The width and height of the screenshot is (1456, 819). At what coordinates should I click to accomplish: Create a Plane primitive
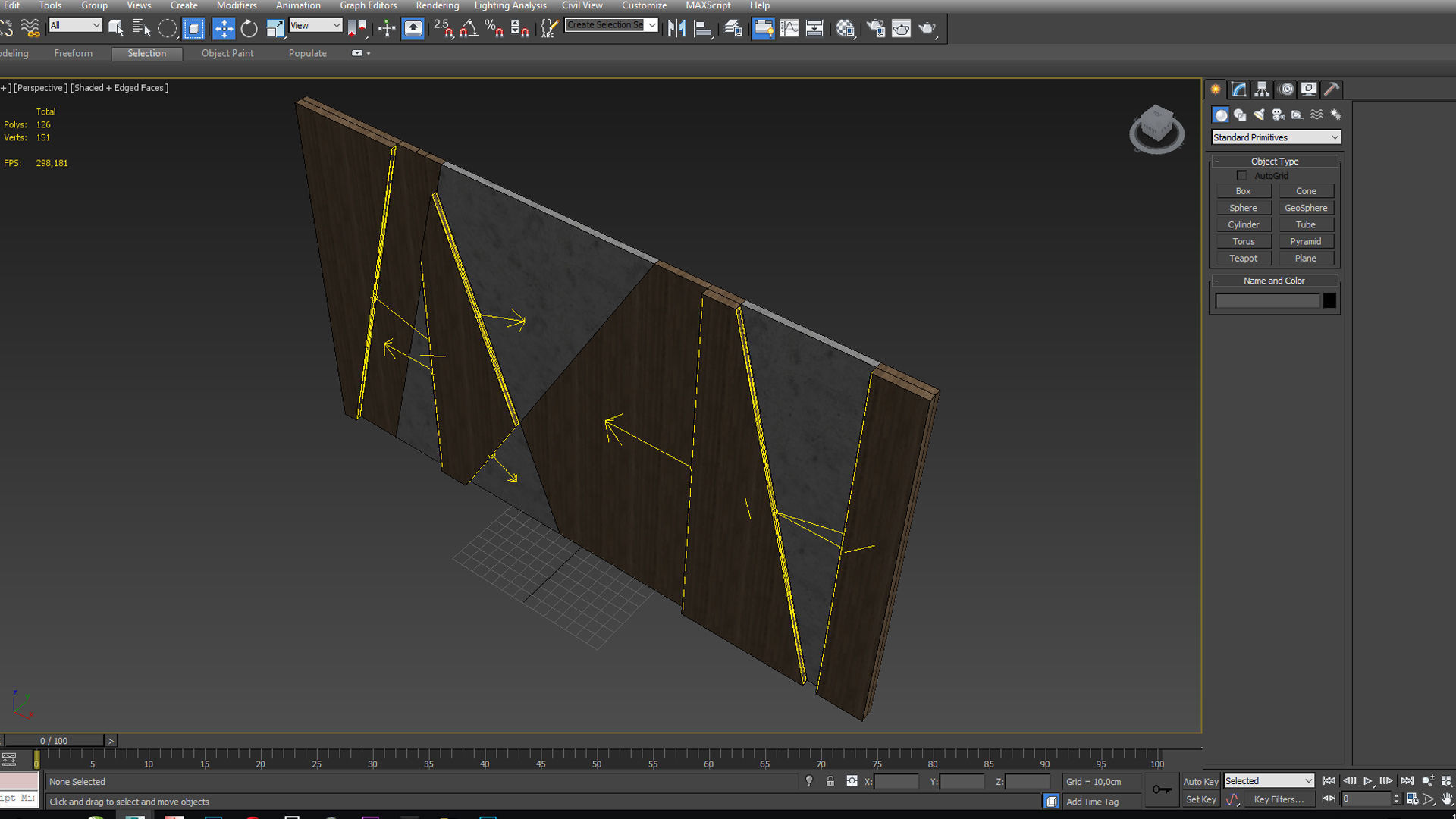tap(1306, 258)
